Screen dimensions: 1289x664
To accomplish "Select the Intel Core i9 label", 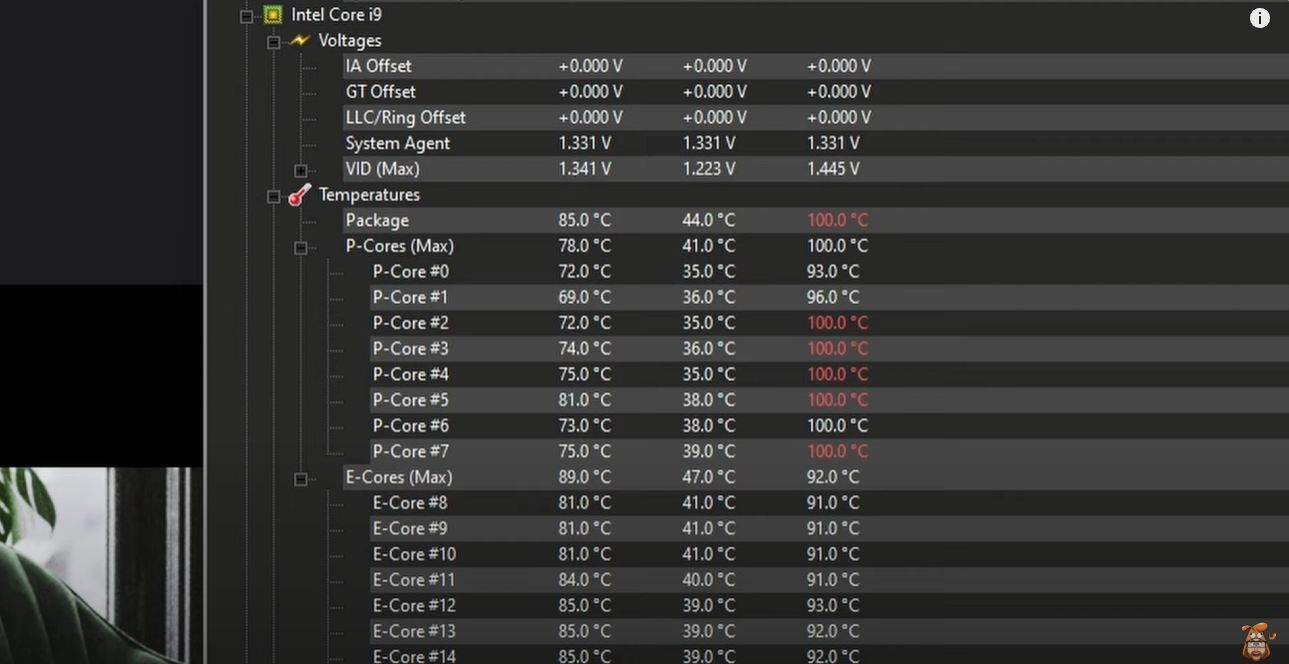I will [336, 15].
